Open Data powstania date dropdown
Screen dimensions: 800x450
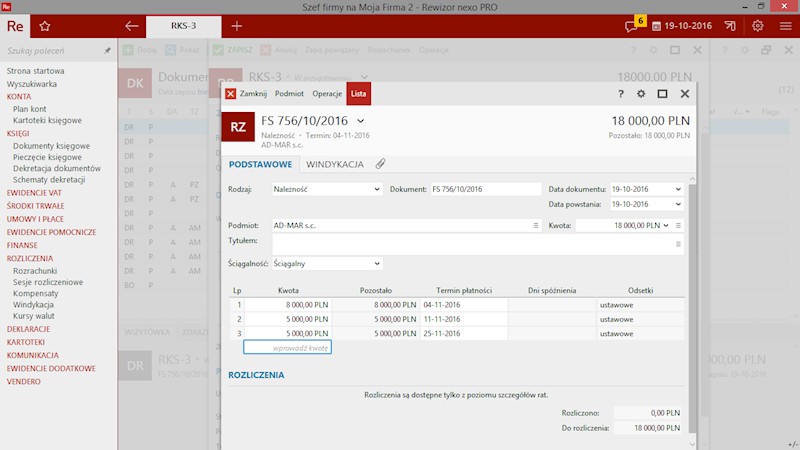point(678,204)
